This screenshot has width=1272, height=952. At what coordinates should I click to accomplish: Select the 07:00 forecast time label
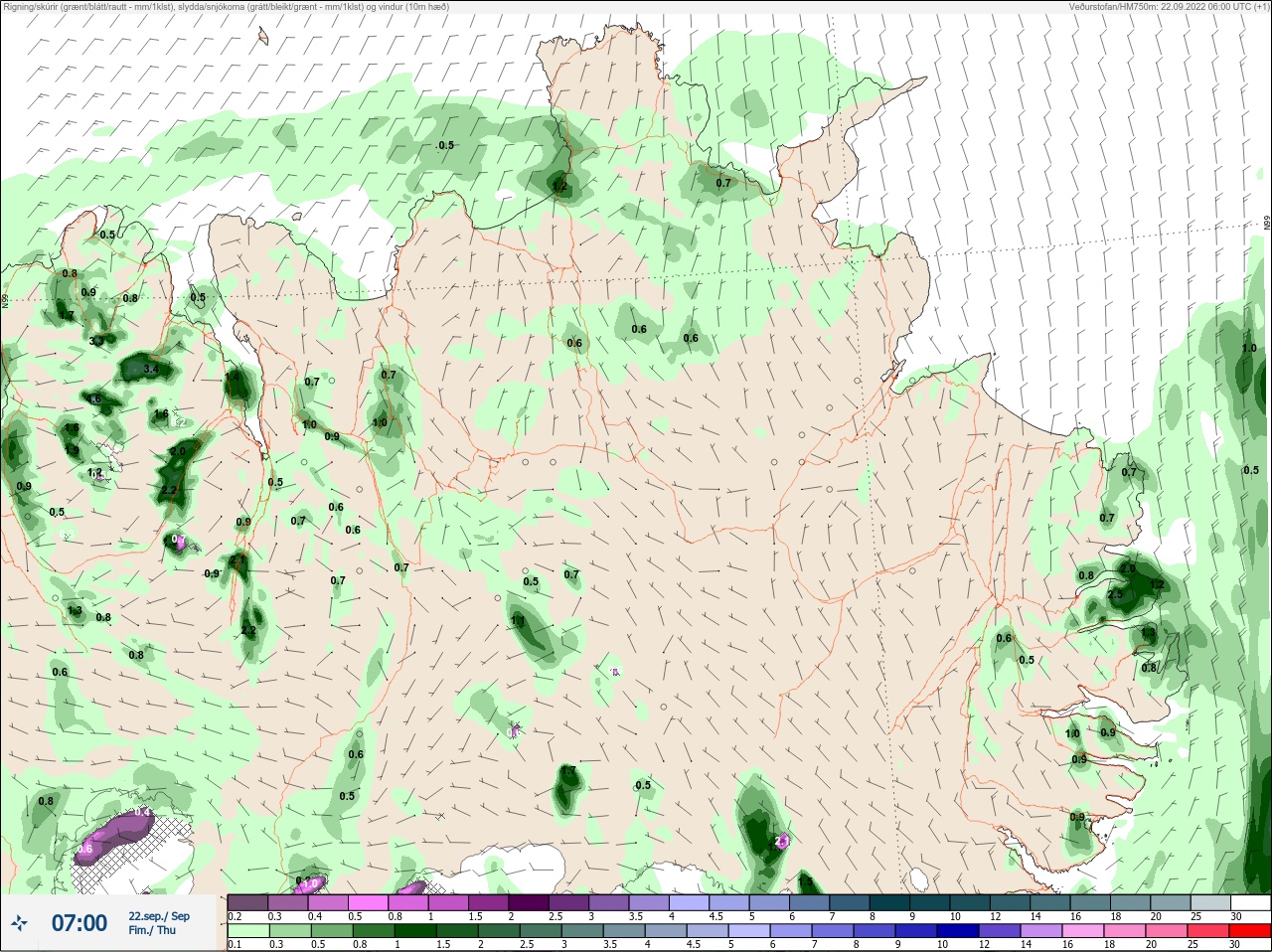(79, 923)
